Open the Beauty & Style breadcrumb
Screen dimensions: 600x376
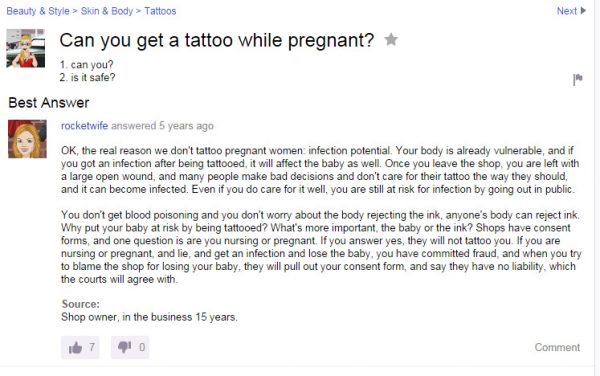[38, 11]
